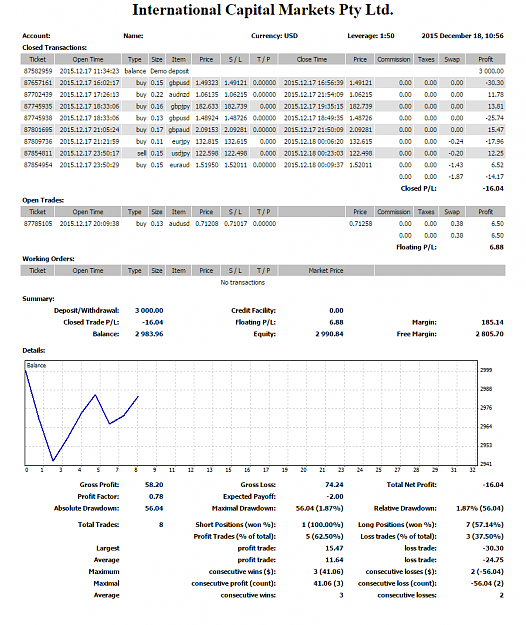Screen dimensions: 526x625
Task: Click the audusd item in Open Trades
Action: point(179,224)
